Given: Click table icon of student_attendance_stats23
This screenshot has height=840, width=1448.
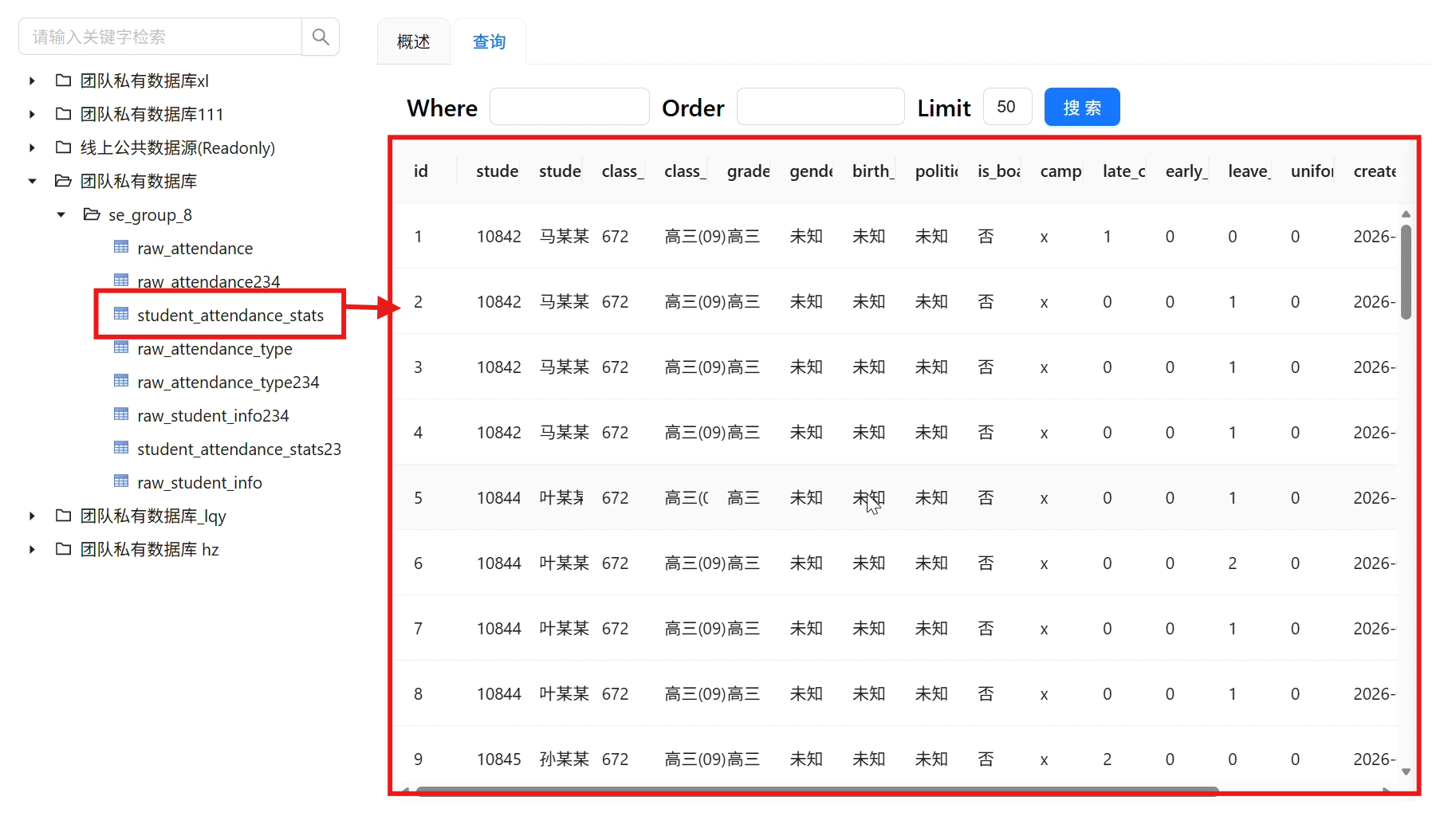Looking at the screenshot, I should click(x=121, y=448).
